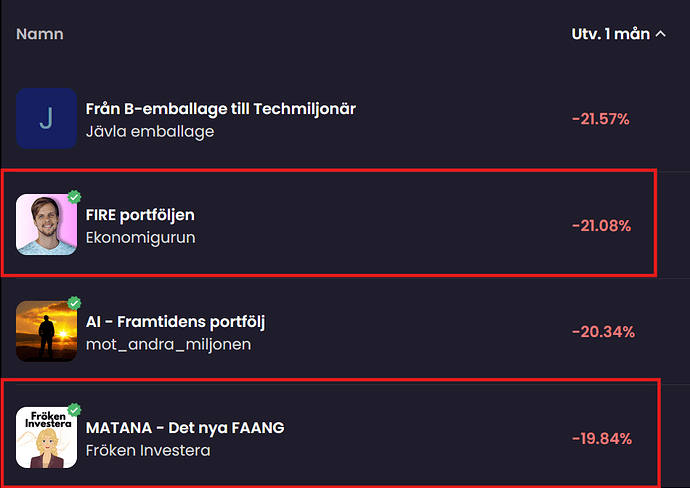Click verified badge on Fröken Investera avatar

pyautogui.click(x=74, y=410)
